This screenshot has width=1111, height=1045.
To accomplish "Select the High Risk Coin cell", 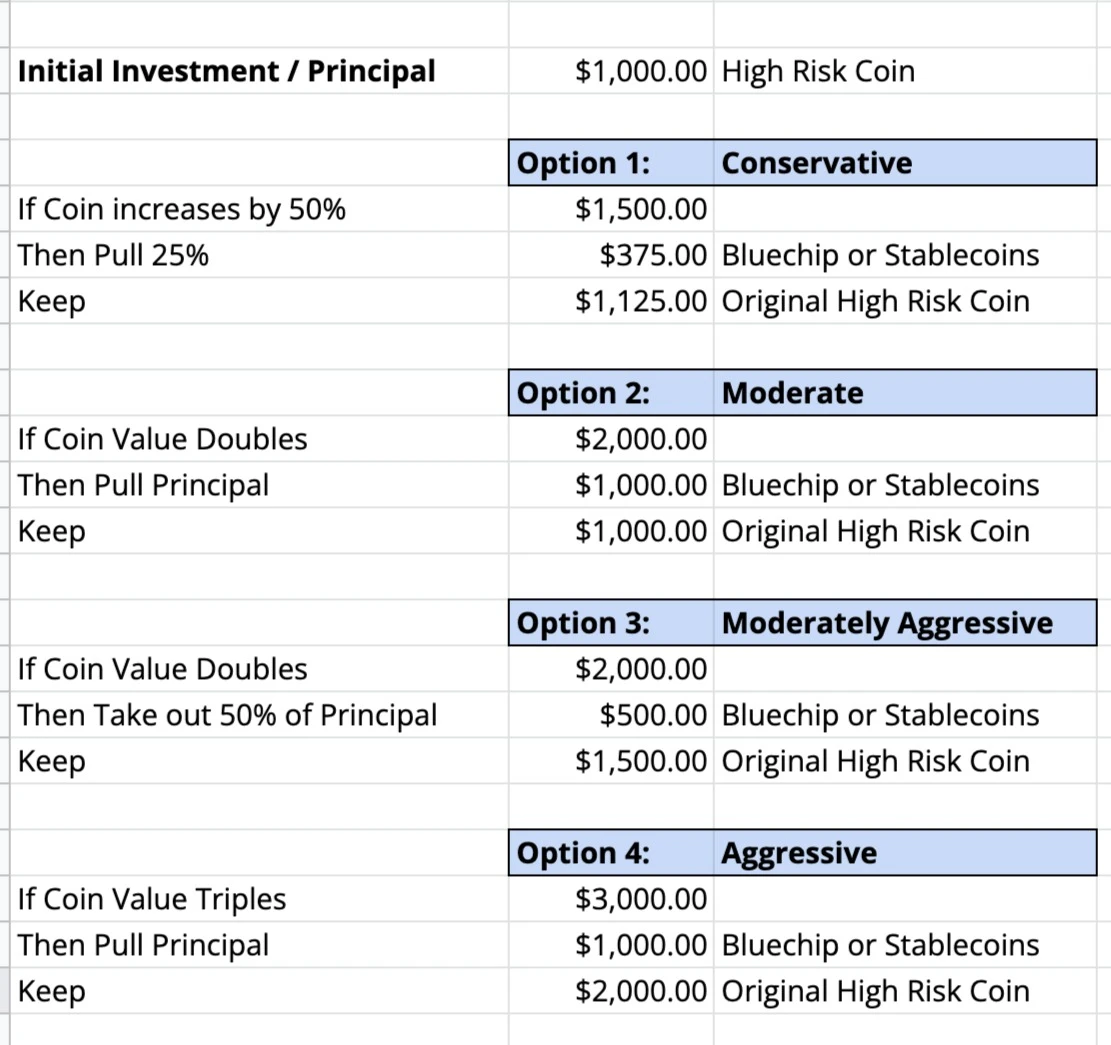I will (905, 71).
